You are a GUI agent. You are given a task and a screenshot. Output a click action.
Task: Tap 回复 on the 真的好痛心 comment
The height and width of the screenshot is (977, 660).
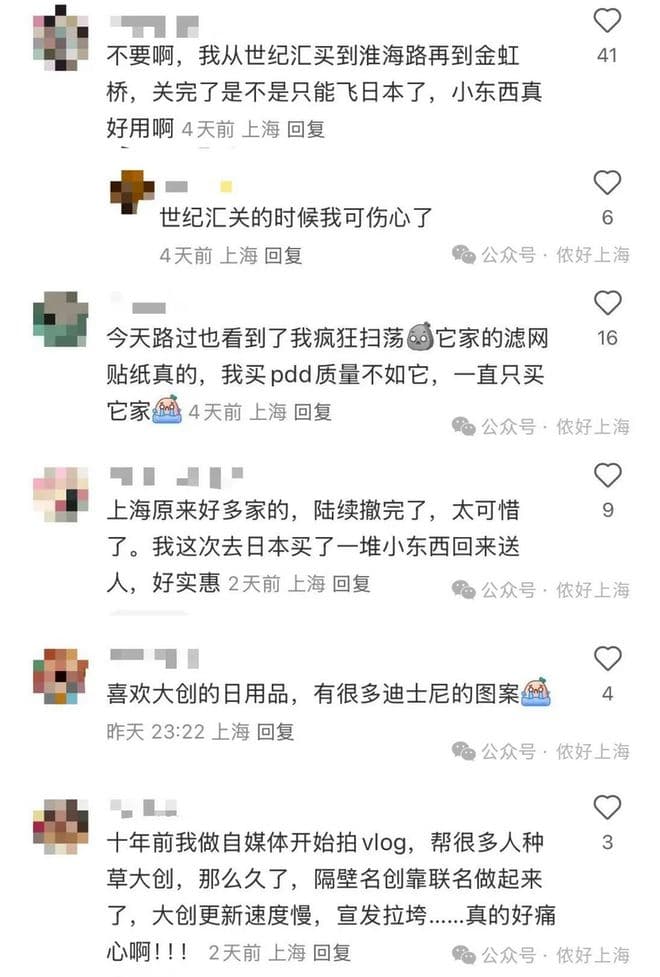coord(332,953)
